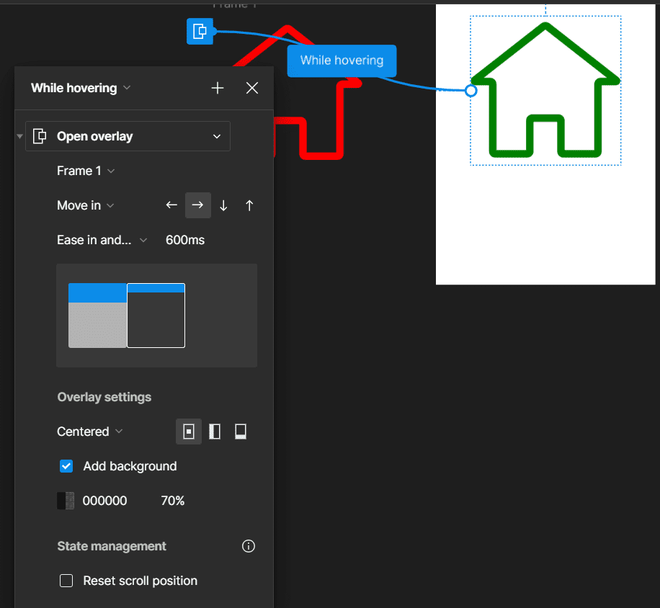The image size is (660, 608).
Task: Edit the 600ms duration field
Action: [185, 240]
